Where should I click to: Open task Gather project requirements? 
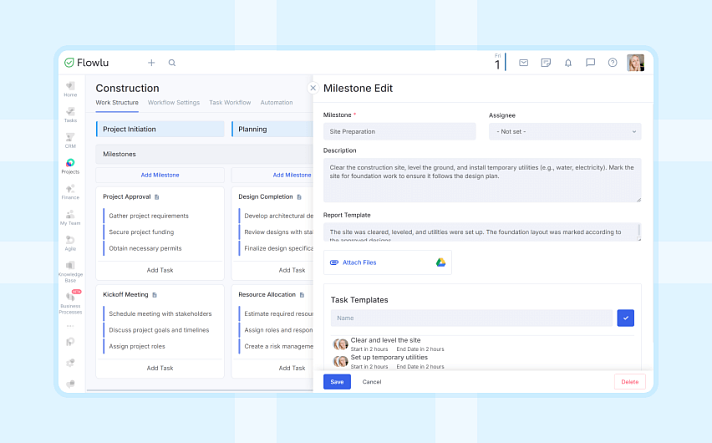coord(148,216)
